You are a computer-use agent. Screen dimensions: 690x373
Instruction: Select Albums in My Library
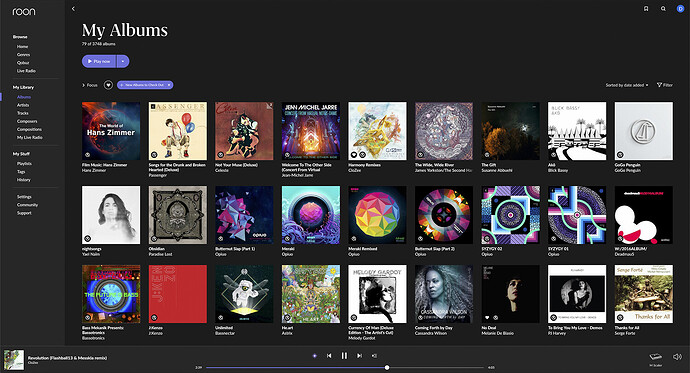click(x=24, y=97)
